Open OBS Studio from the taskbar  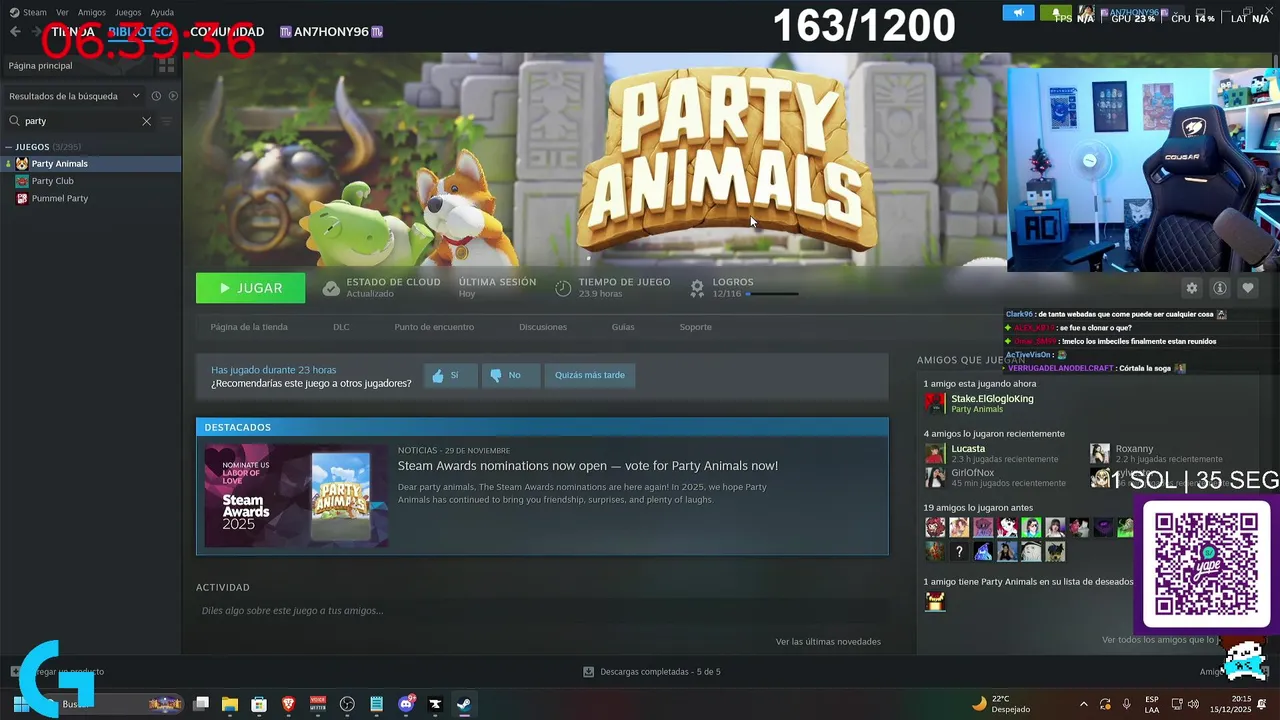[x=347, y=704]
